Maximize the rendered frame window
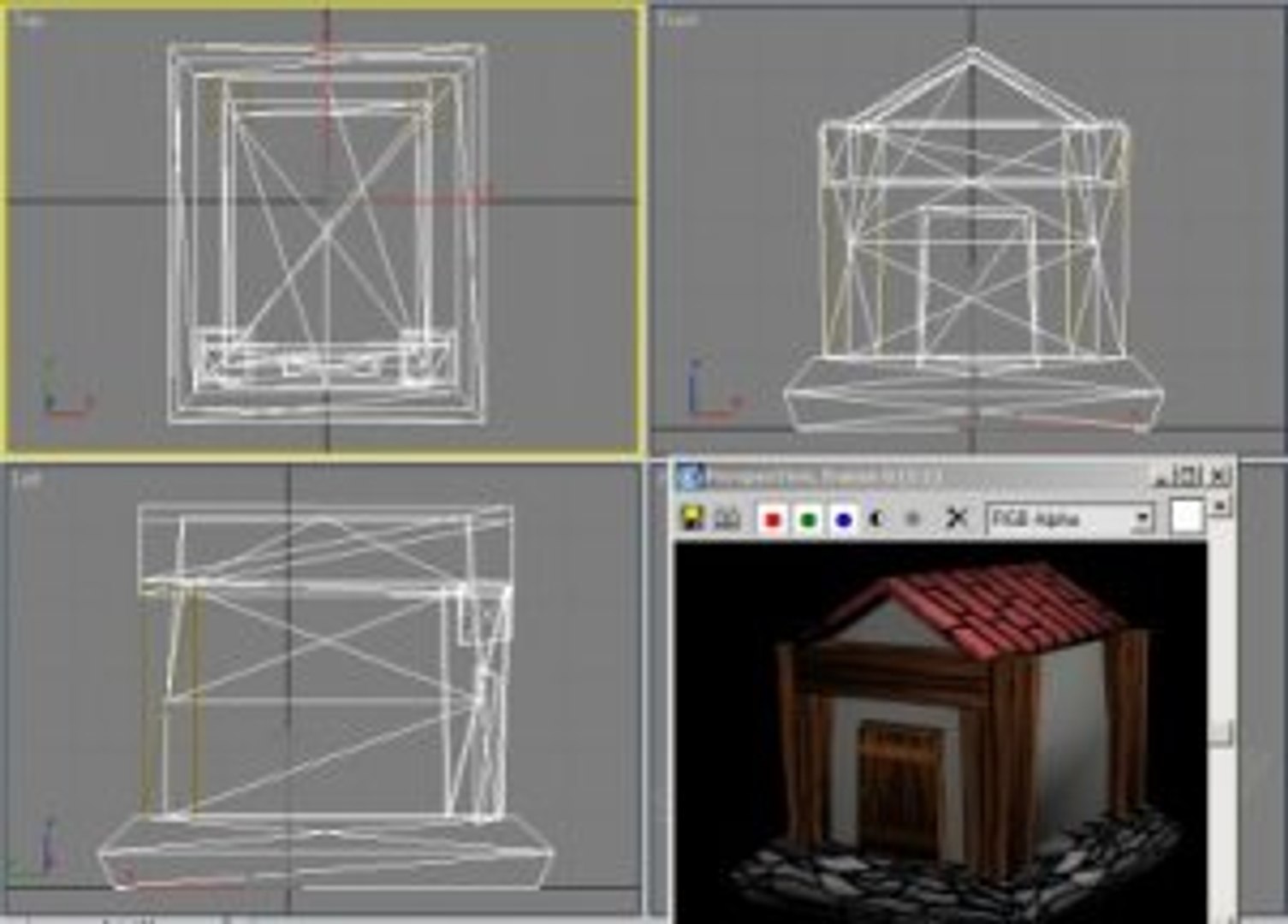1288x924 pixels. (x=1190, y=475)
